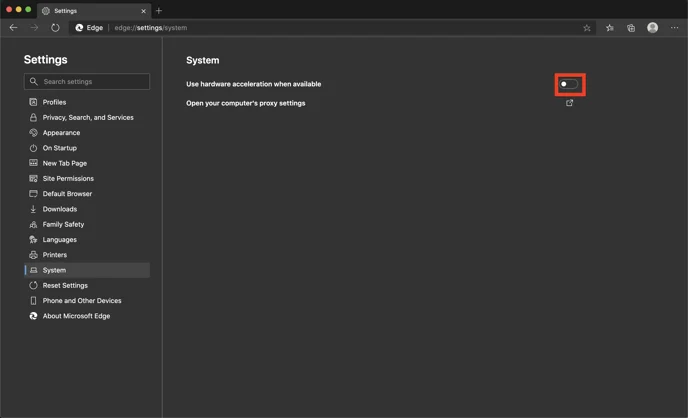Reload the page with refresh icon
This screenshot has height=418, width=688.
55,28
